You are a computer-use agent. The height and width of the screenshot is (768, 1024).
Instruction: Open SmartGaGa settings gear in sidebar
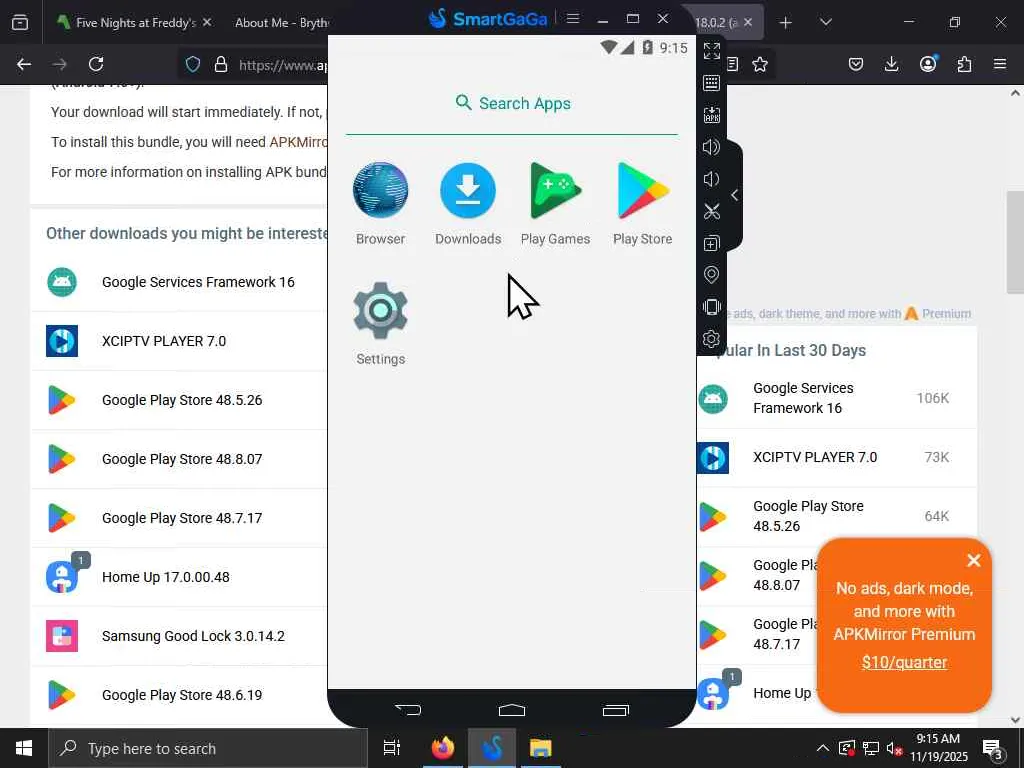coord(712,339)
